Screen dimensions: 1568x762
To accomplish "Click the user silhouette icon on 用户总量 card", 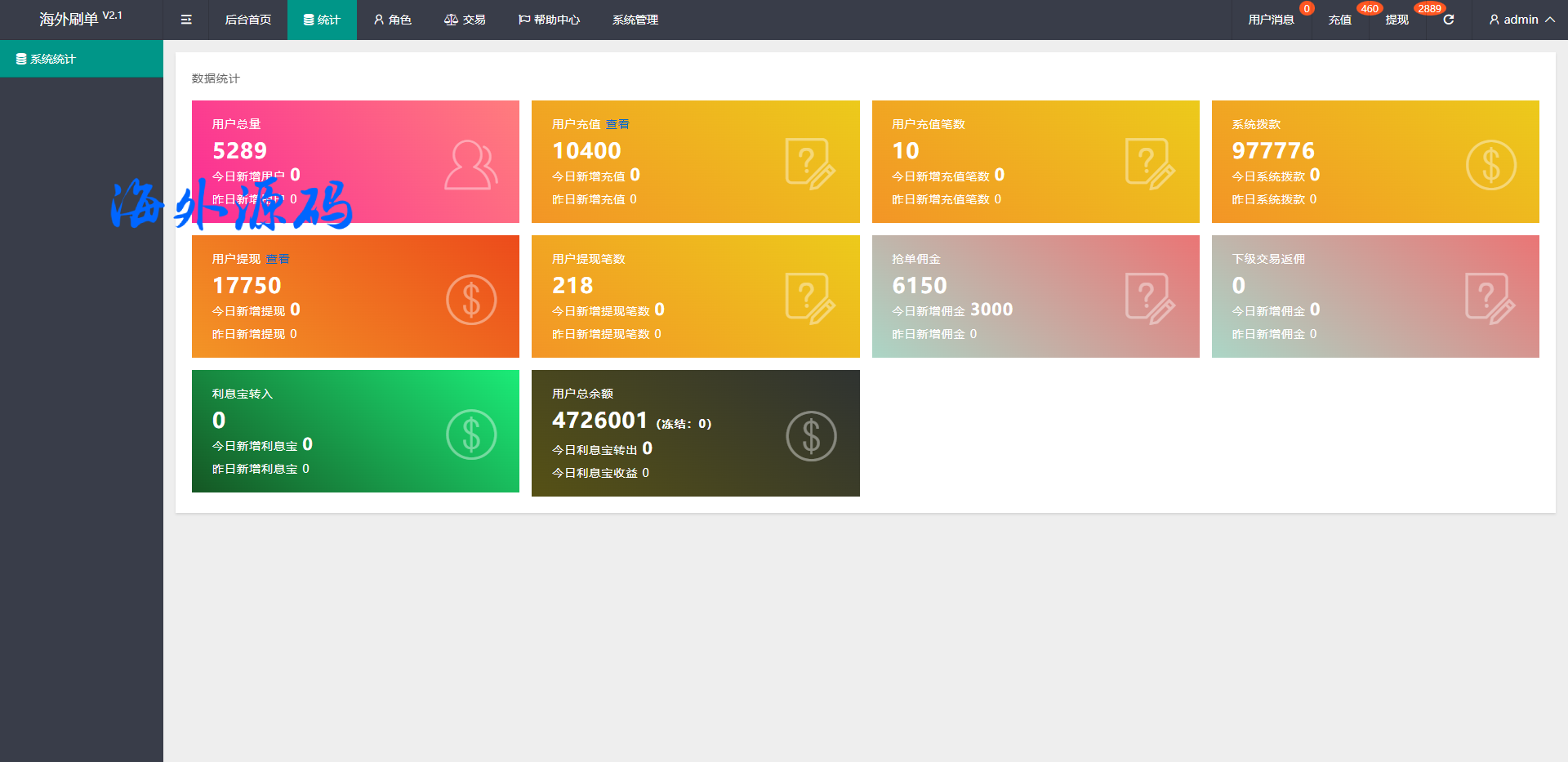I will pos(470,165).
